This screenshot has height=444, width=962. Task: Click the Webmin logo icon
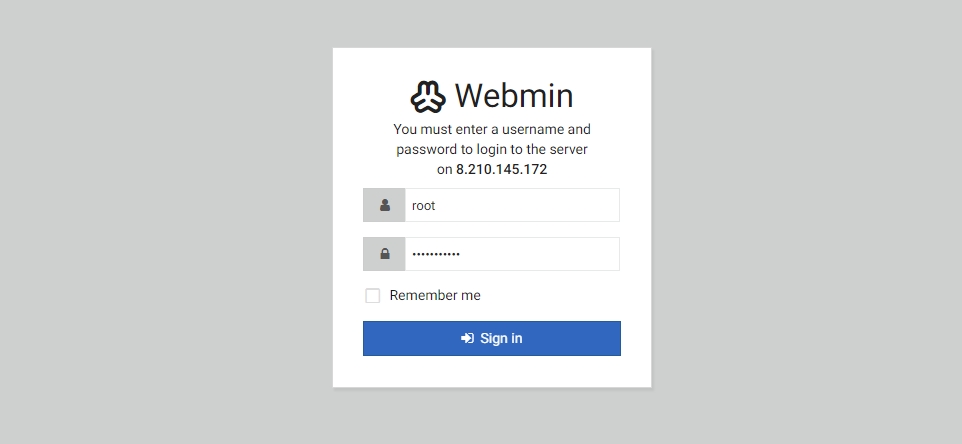[427, 96]
